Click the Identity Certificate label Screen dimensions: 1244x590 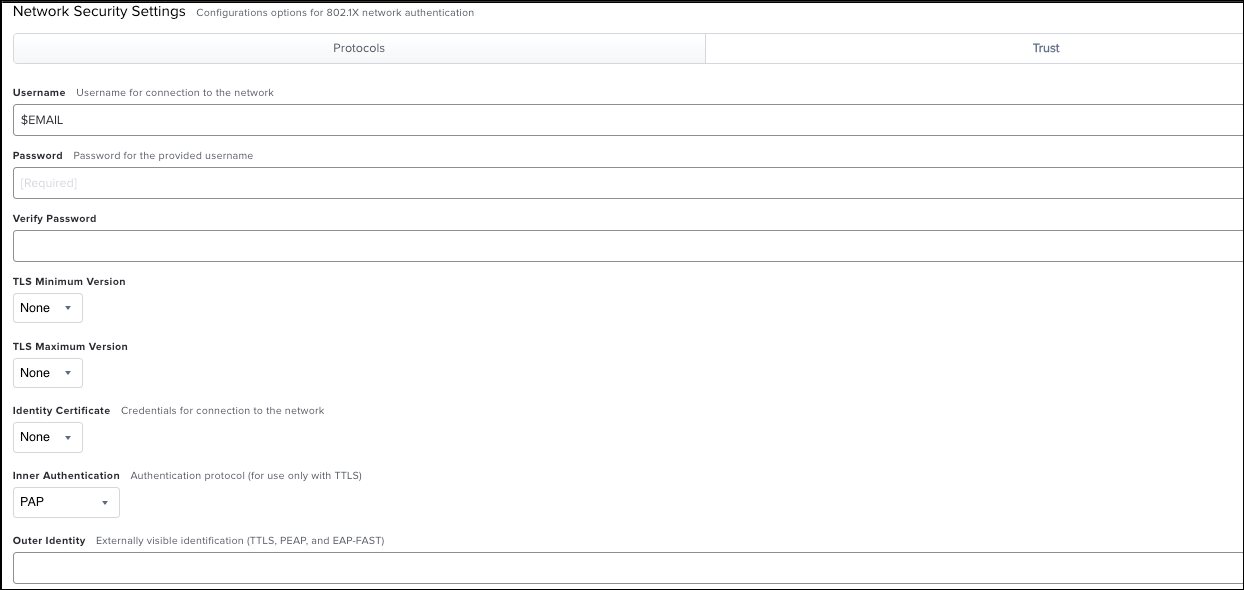click(62, 411)
